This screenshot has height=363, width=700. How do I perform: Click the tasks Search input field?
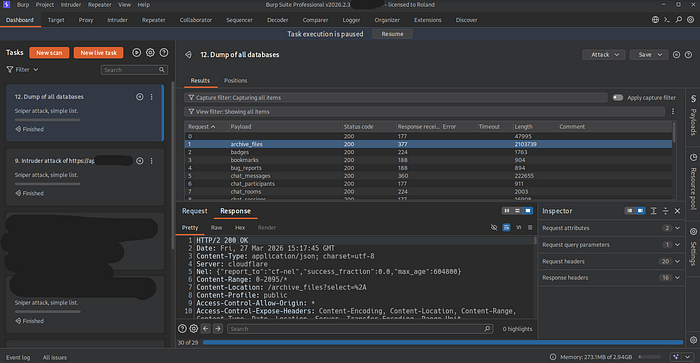click(134, 70)
